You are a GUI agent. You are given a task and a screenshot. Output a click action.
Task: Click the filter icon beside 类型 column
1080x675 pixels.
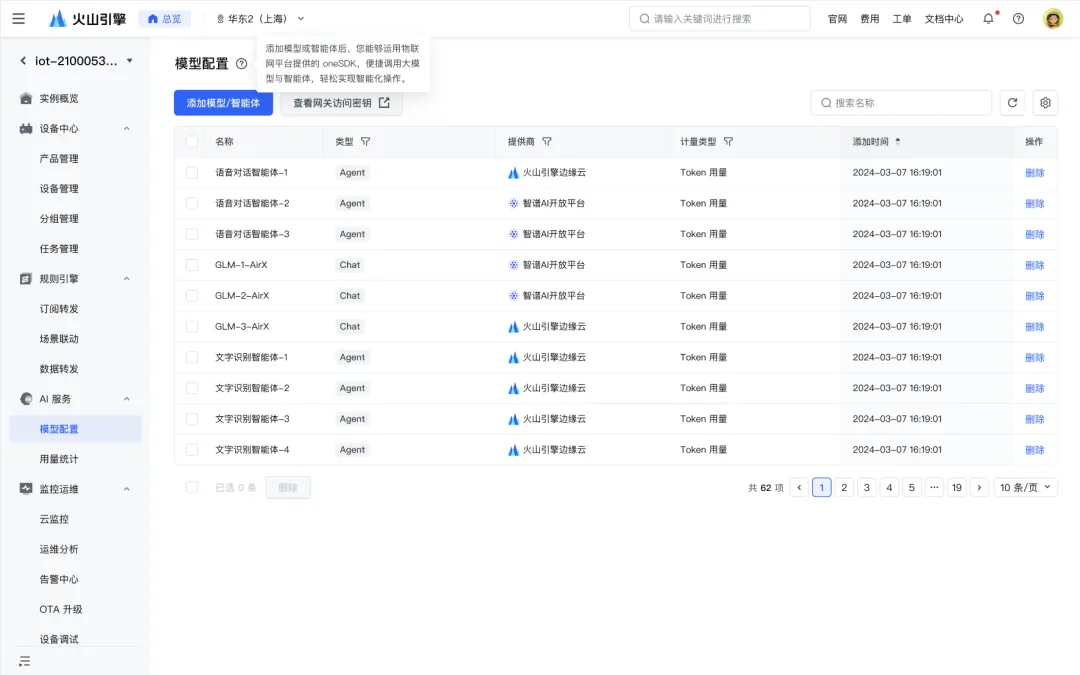point(366,141)
